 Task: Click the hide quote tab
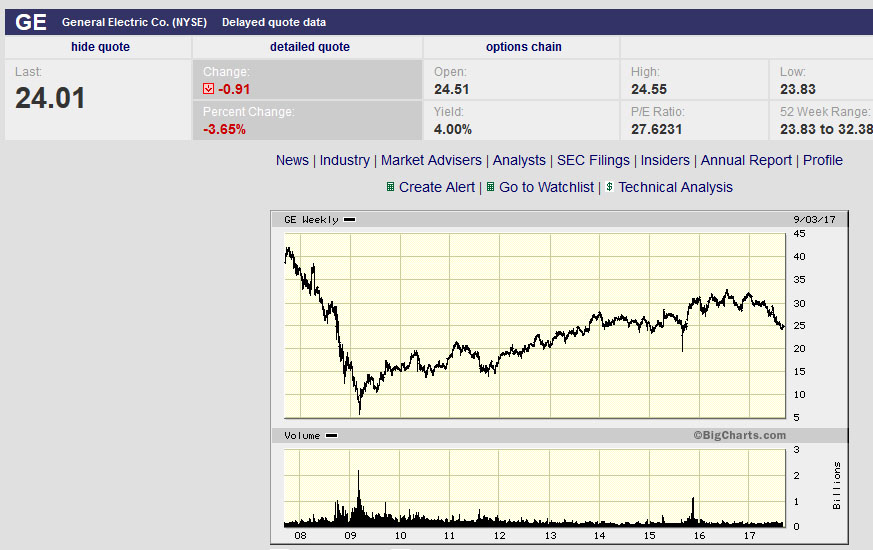[x=100, y=47]
